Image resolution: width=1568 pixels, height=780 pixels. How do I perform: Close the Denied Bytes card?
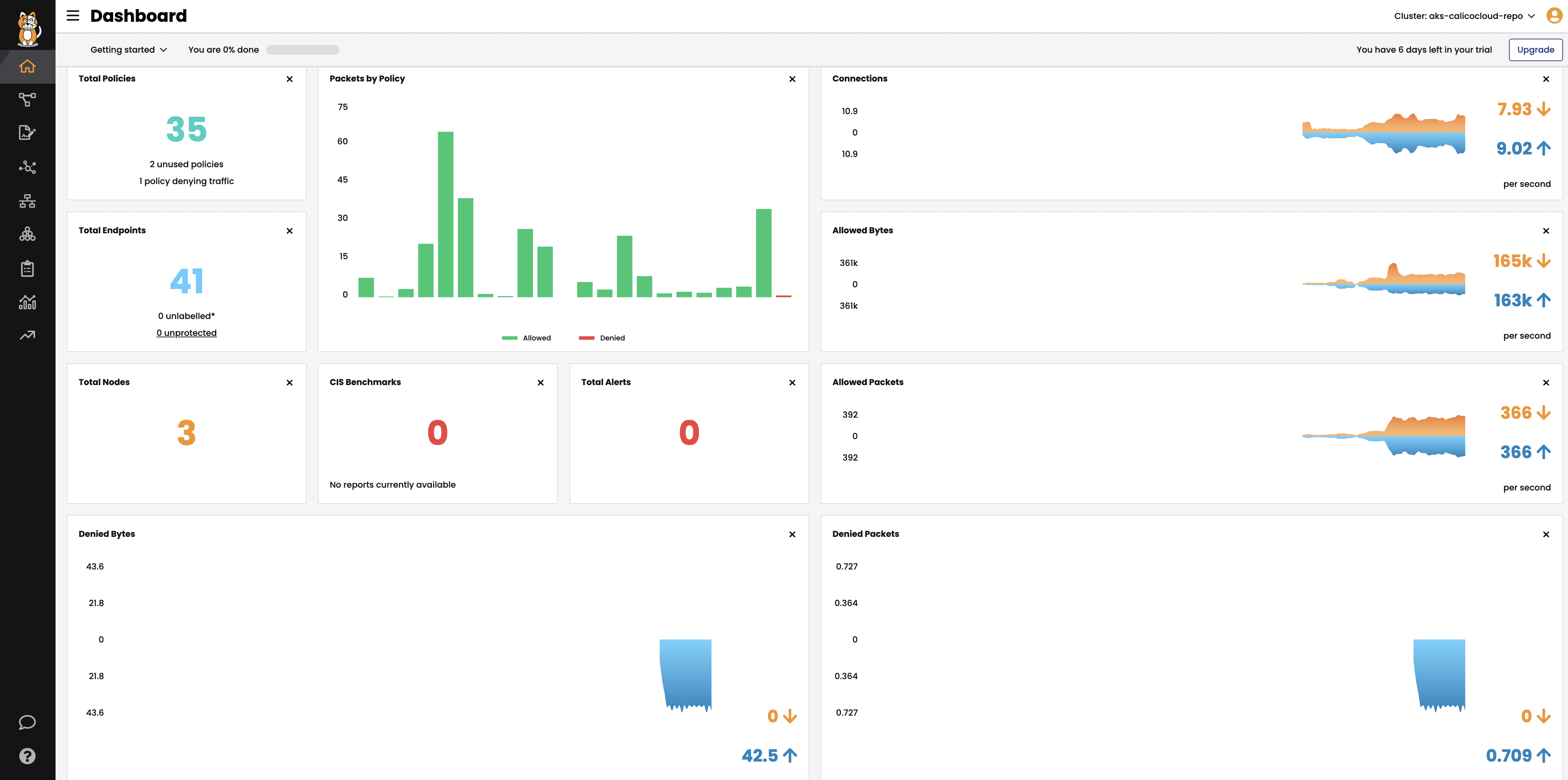(792, 534)
